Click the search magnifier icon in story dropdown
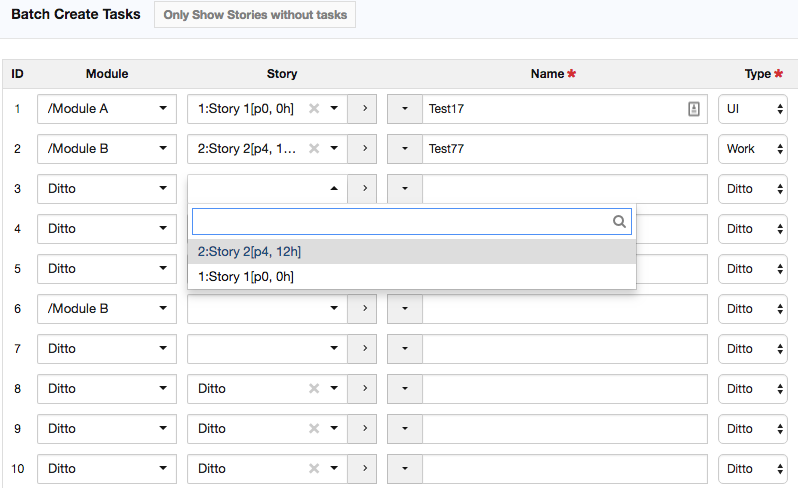Screen dimensions: 798x488 pos(619,222)
